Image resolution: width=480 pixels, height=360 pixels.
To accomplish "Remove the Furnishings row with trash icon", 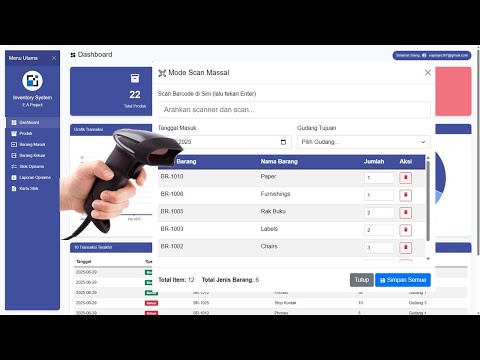I will pyautogui.click(x=405, y=195).
